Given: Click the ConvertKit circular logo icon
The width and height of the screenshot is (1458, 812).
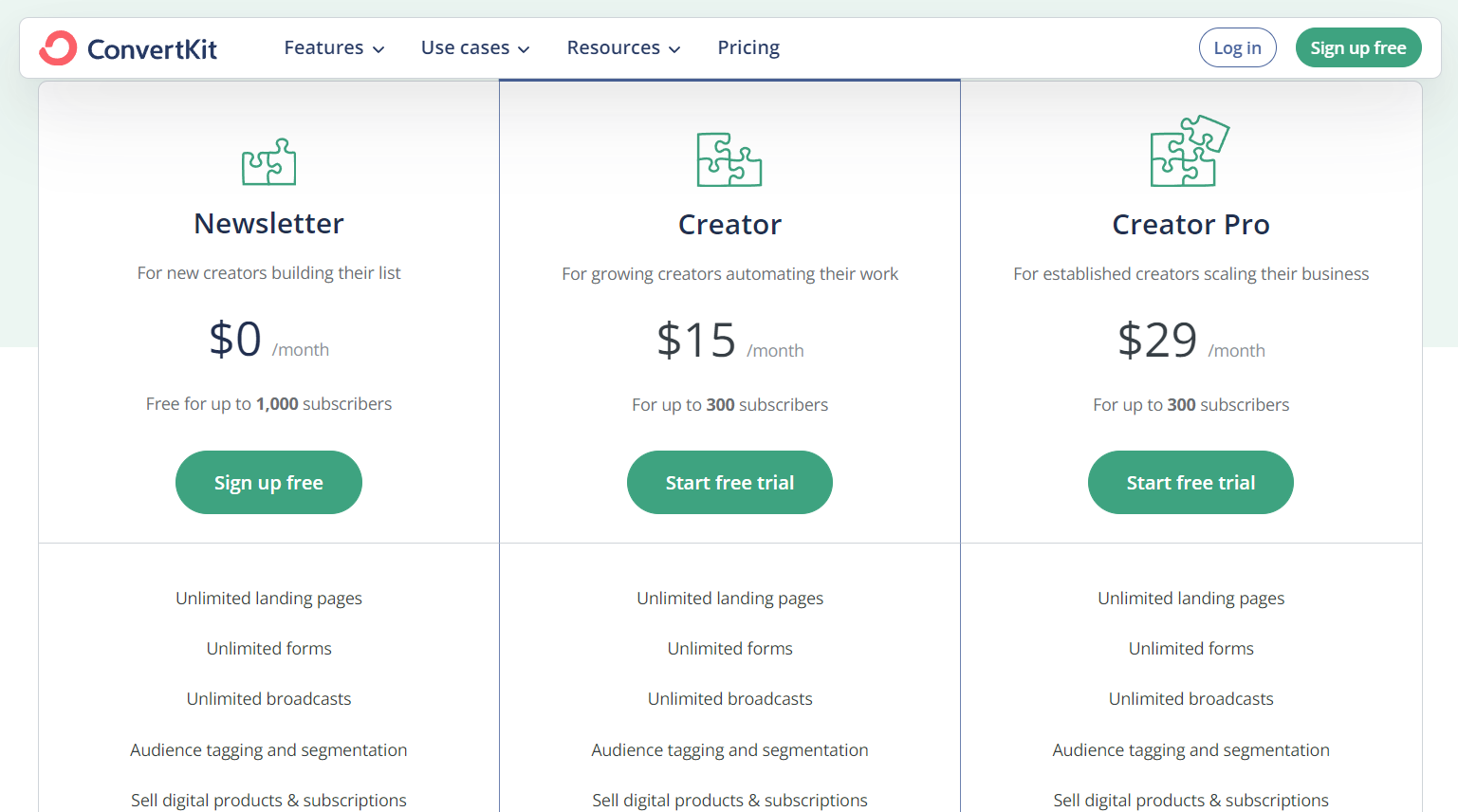Looking at the screenshot, I should [58, 47].
